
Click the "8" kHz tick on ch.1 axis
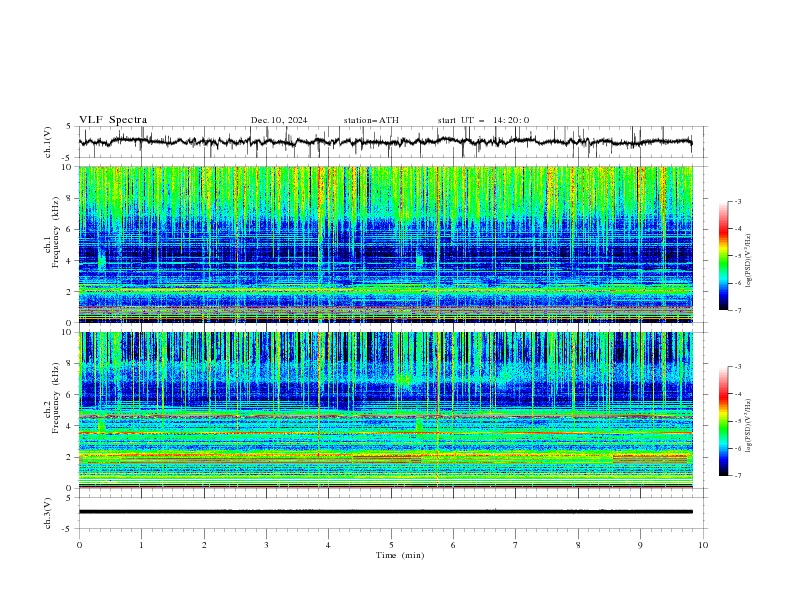pos(70,198)
